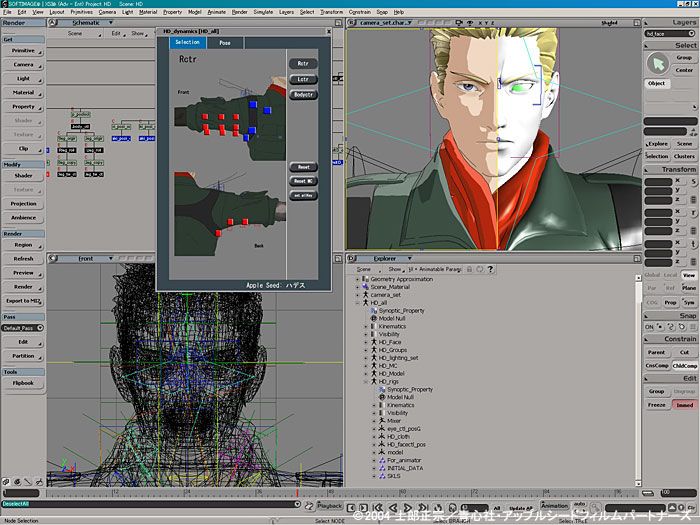Click the rotate 'r' icon in Transform panel
Screen dimensions: 700x525
693,213
